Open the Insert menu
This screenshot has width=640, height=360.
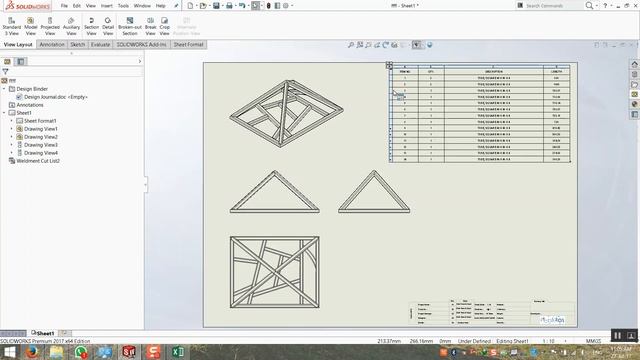point(107,6)
